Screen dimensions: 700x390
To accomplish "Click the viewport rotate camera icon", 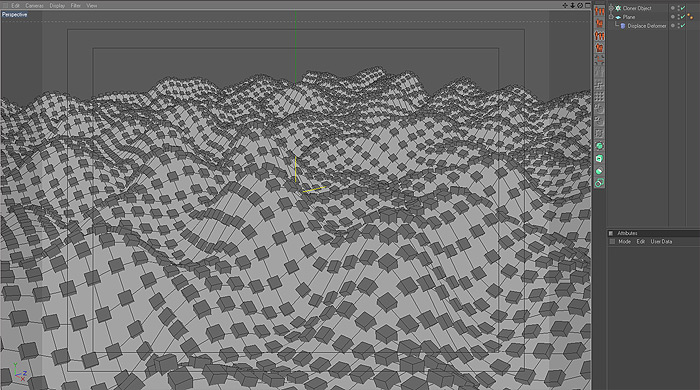I will 580,5.
